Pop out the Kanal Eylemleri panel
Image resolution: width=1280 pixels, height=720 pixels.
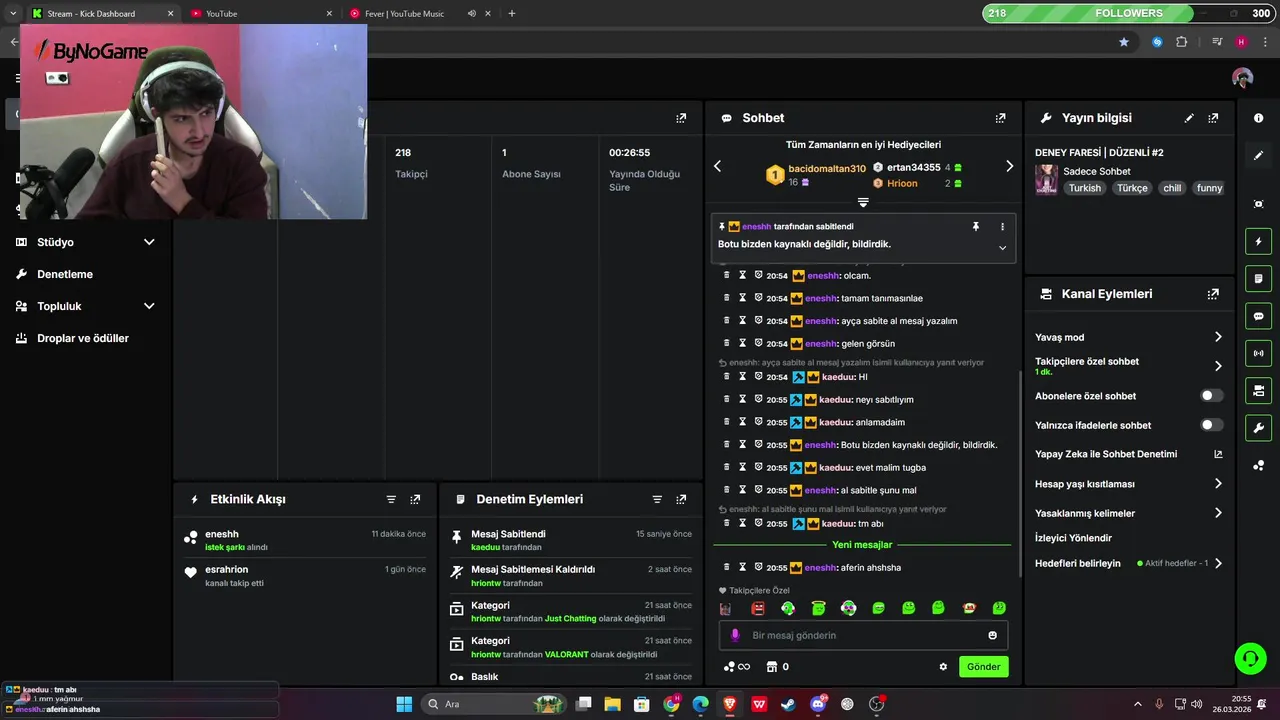point(1213,294)
